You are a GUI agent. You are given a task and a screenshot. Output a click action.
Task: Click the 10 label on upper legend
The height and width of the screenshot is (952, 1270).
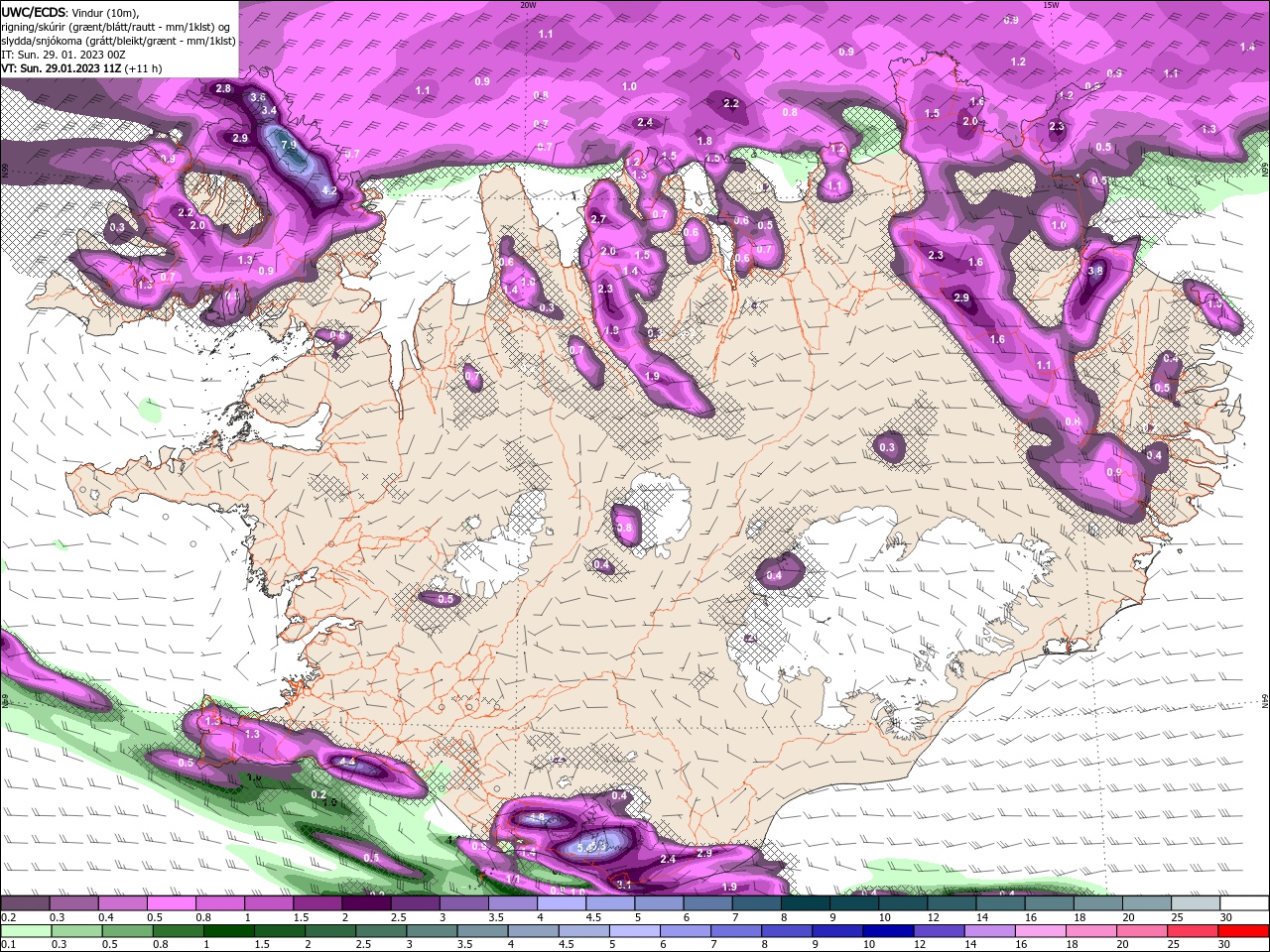point(884,917)
